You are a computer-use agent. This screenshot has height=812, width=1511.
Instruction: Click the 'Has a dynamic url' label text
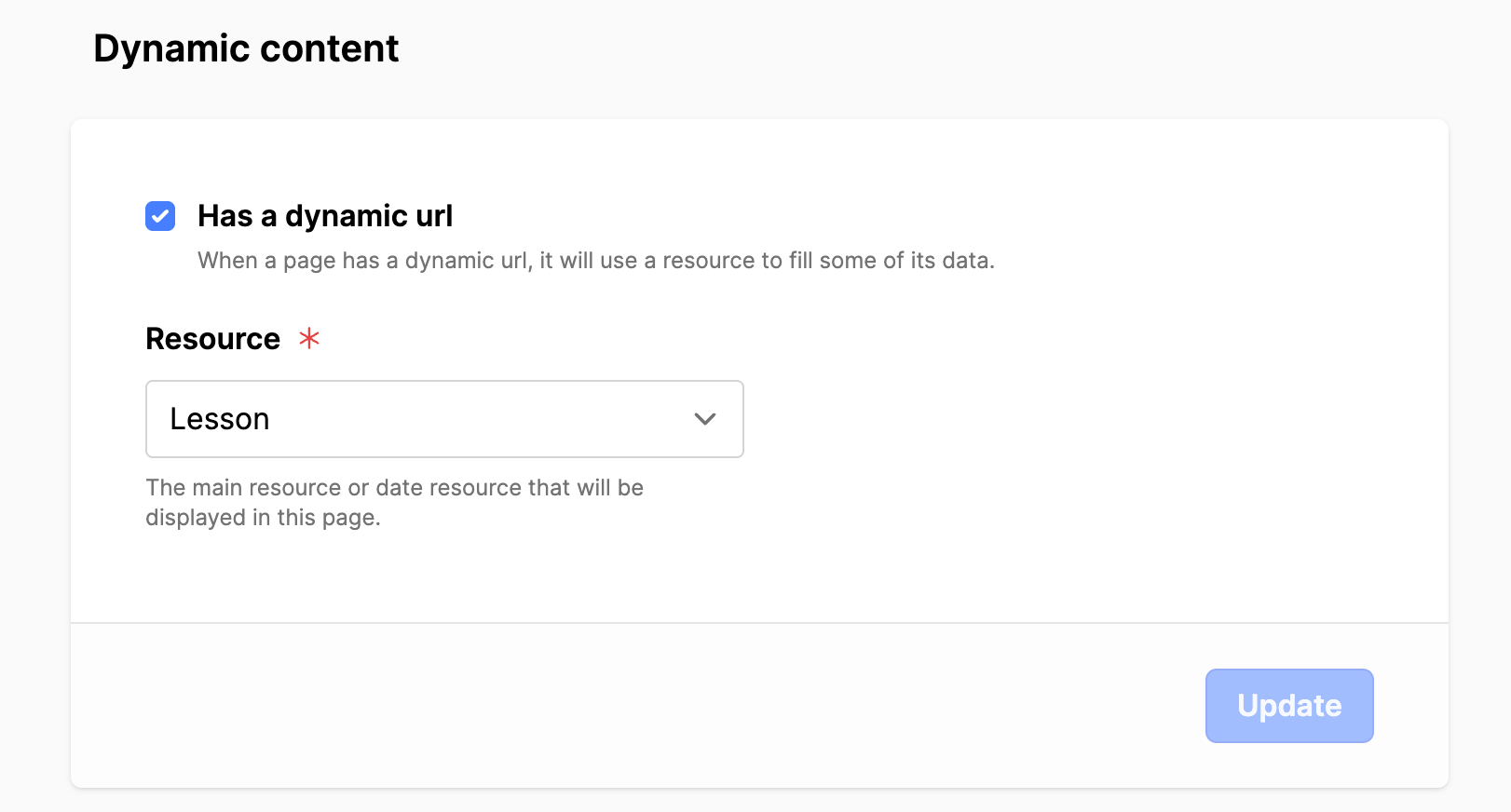(x=325, y=216)
